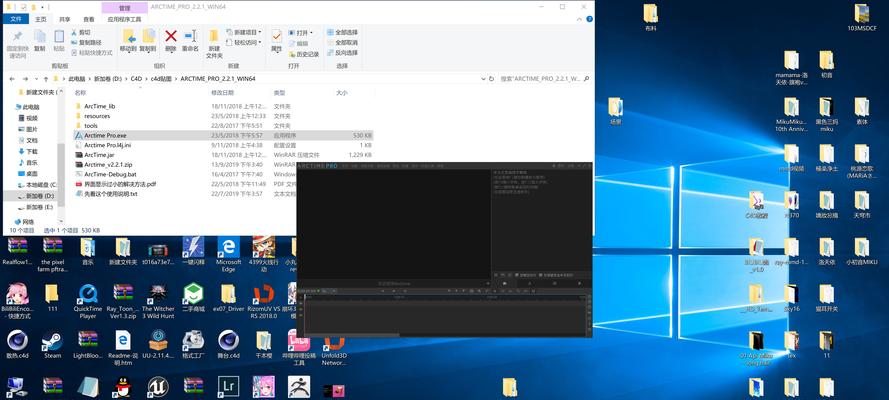Select the Unreal Engine desktop icon

tap(158, 386)
